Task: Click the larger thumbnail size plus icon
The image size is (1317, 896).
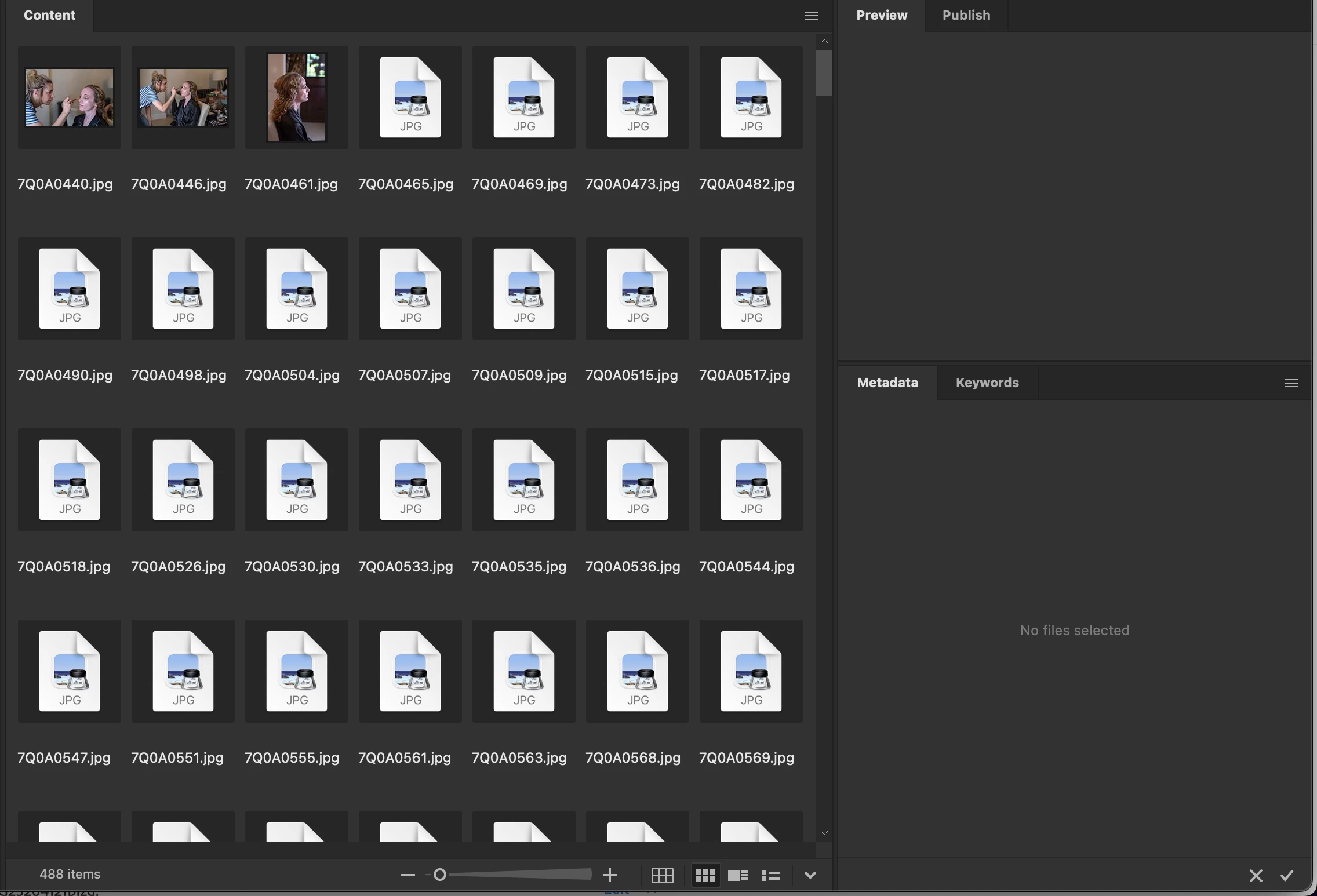Action: point(609,875)
